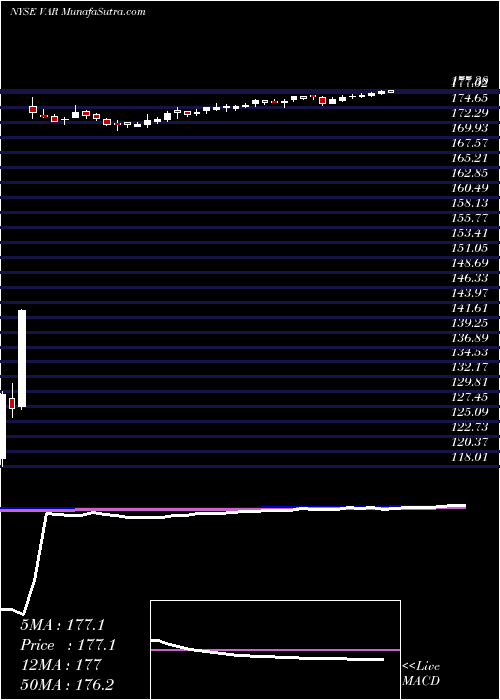500x700 pixels.
Task: Click the 50MA : 176.2 readout
Action: pos(69,684)
